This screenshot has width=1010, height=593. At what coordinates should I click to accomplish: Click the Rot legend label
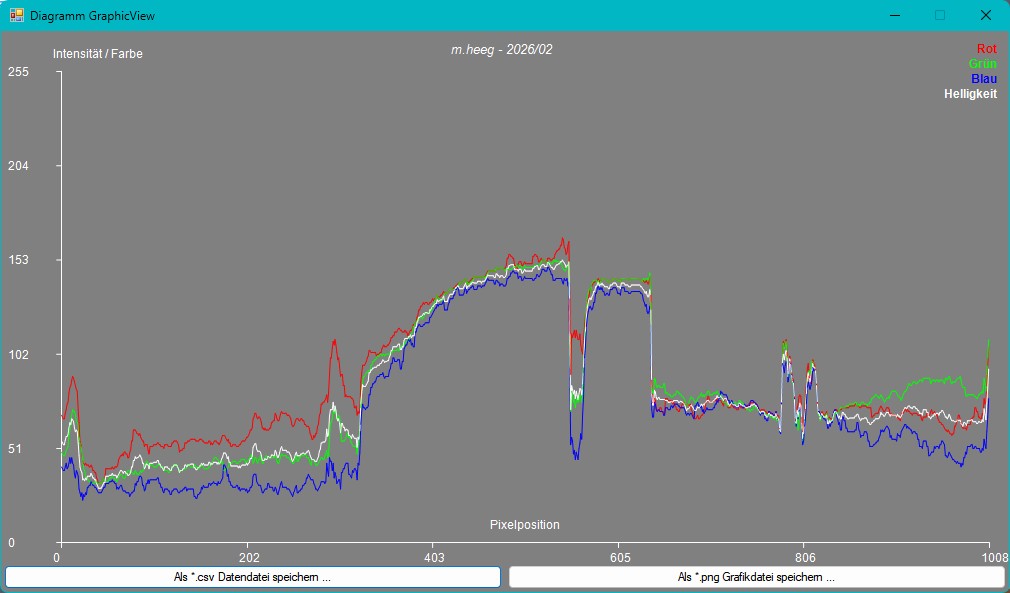tap(986, 49)
